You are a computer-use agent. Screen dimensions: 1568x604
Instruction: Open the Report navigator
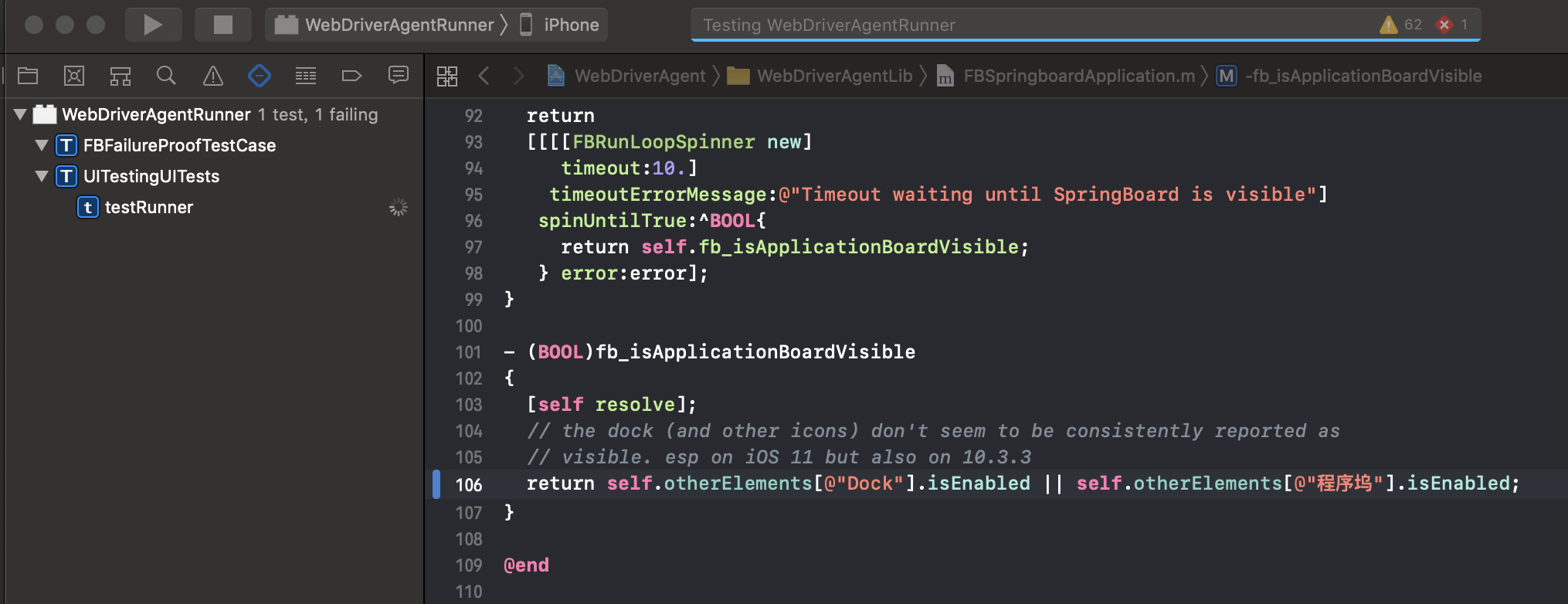399,76
